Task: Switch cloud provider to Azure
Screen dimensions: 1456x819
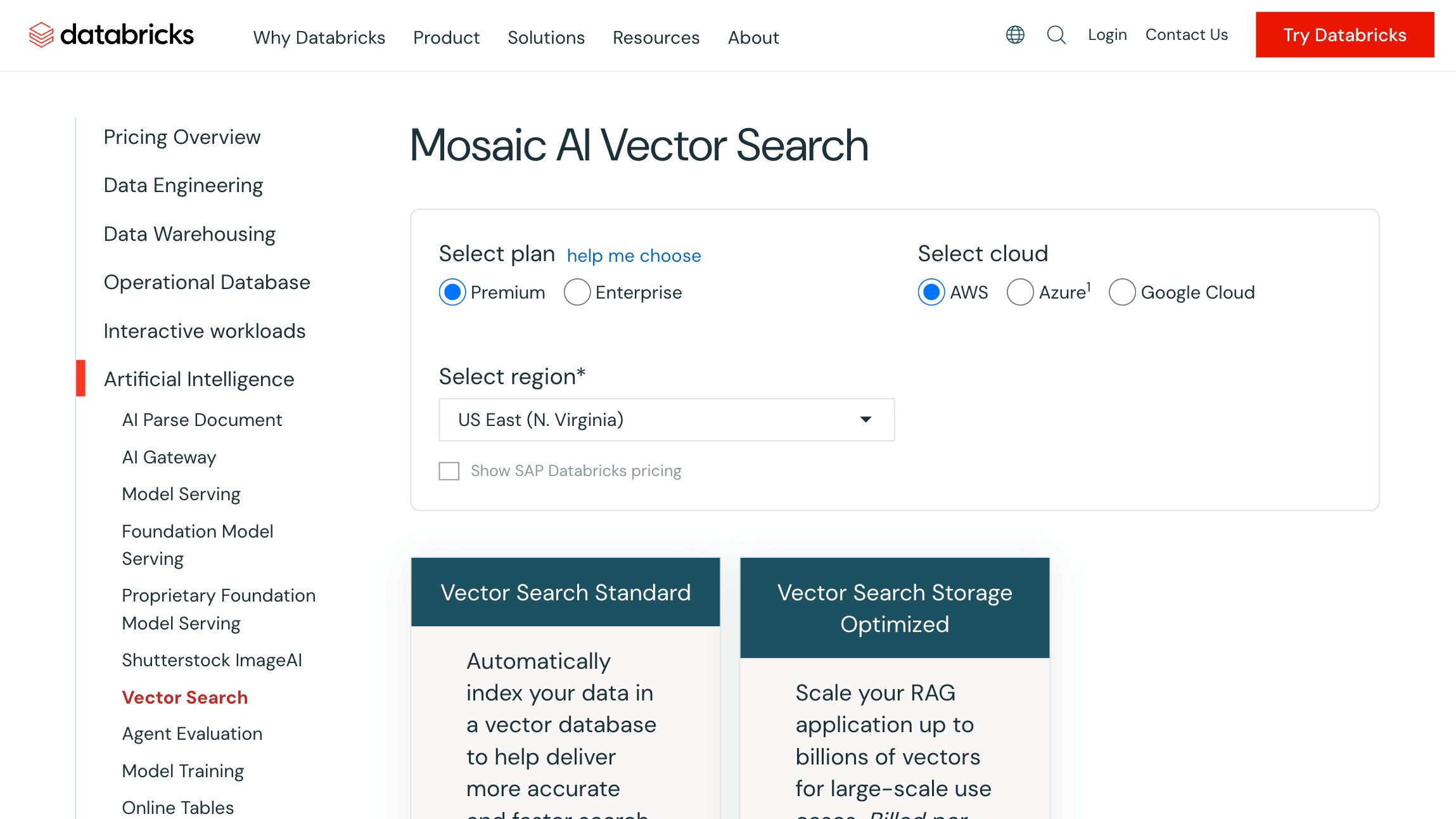Action: 1020,292
